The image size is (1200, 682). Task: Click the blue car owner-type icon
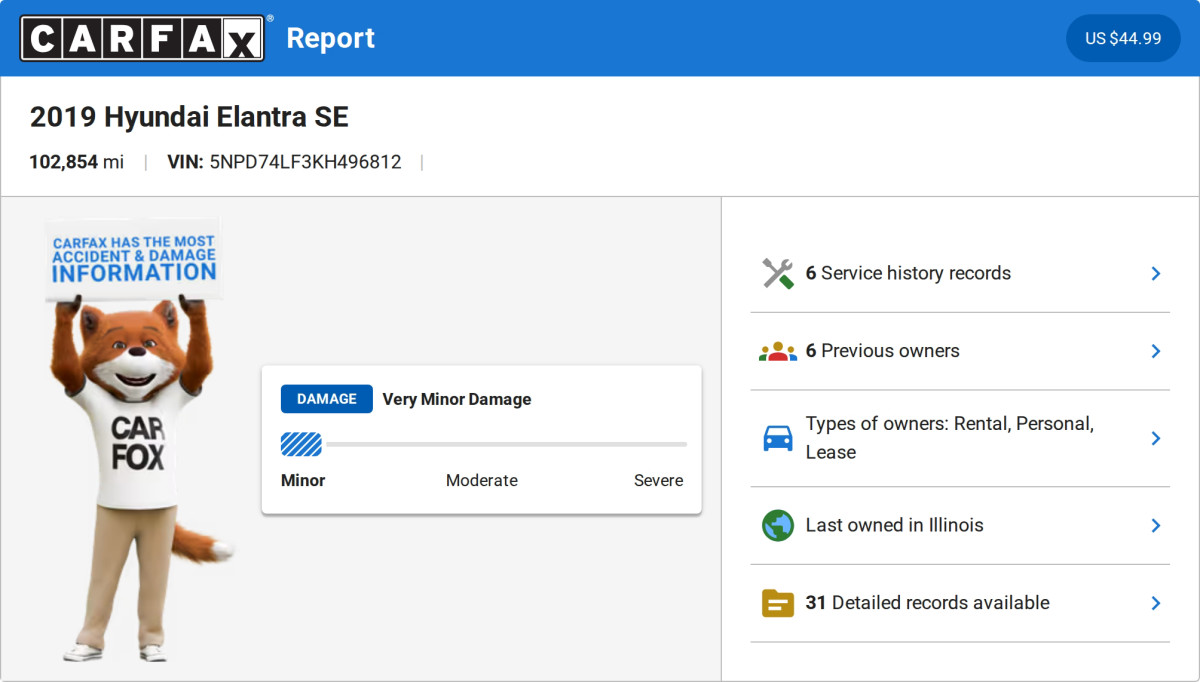[777, 438]
